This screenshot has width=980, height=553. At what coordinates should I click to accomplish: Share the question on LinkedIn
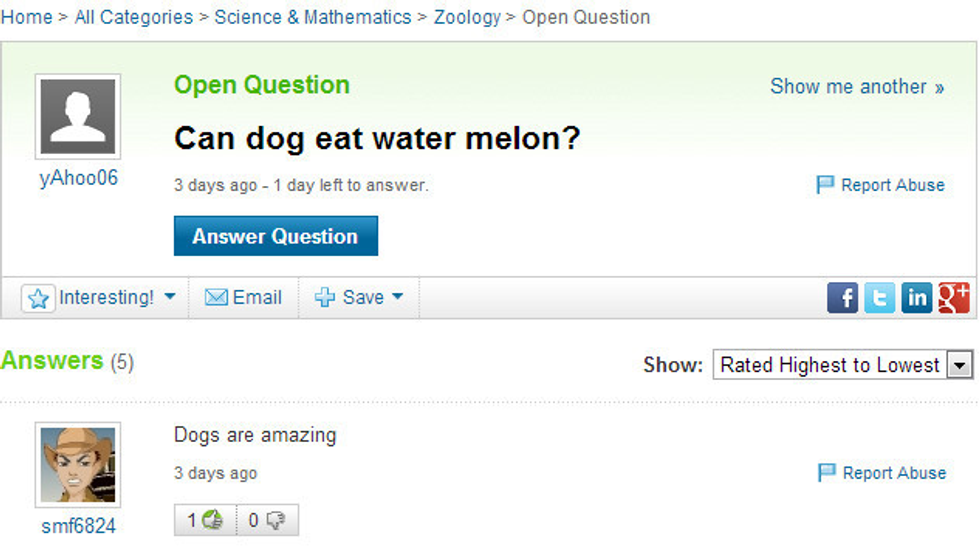point(917,297)
